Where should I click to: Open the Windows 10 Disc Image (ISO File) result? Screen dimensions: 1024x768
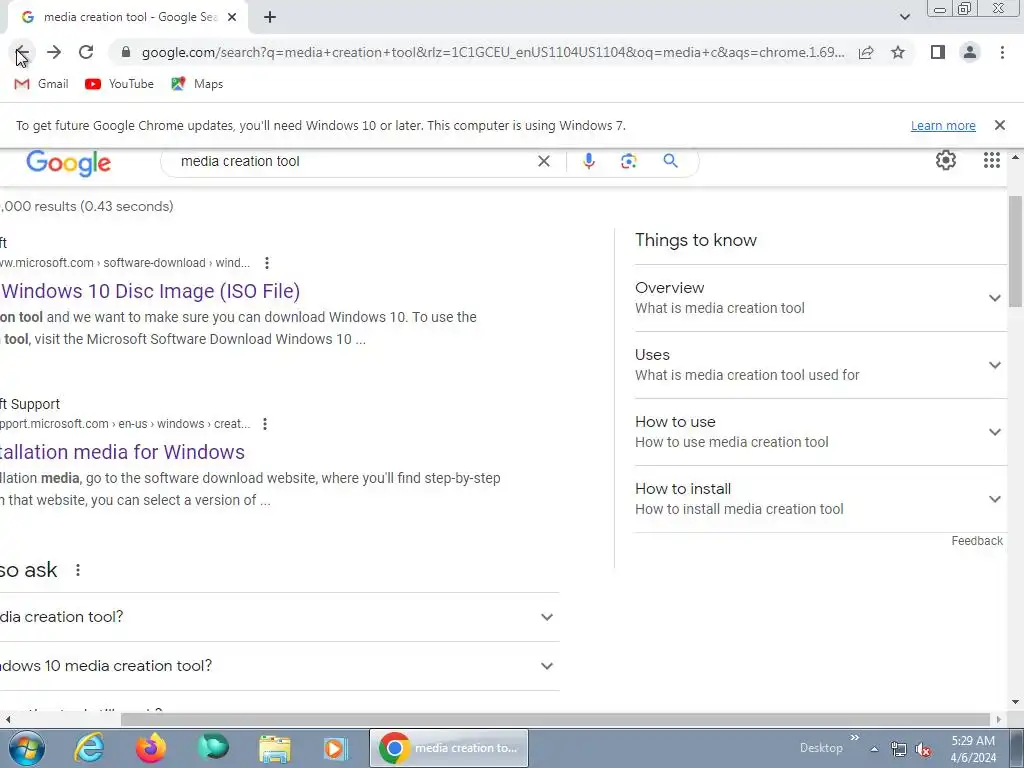pyautogui.click(x=151, y=291)
